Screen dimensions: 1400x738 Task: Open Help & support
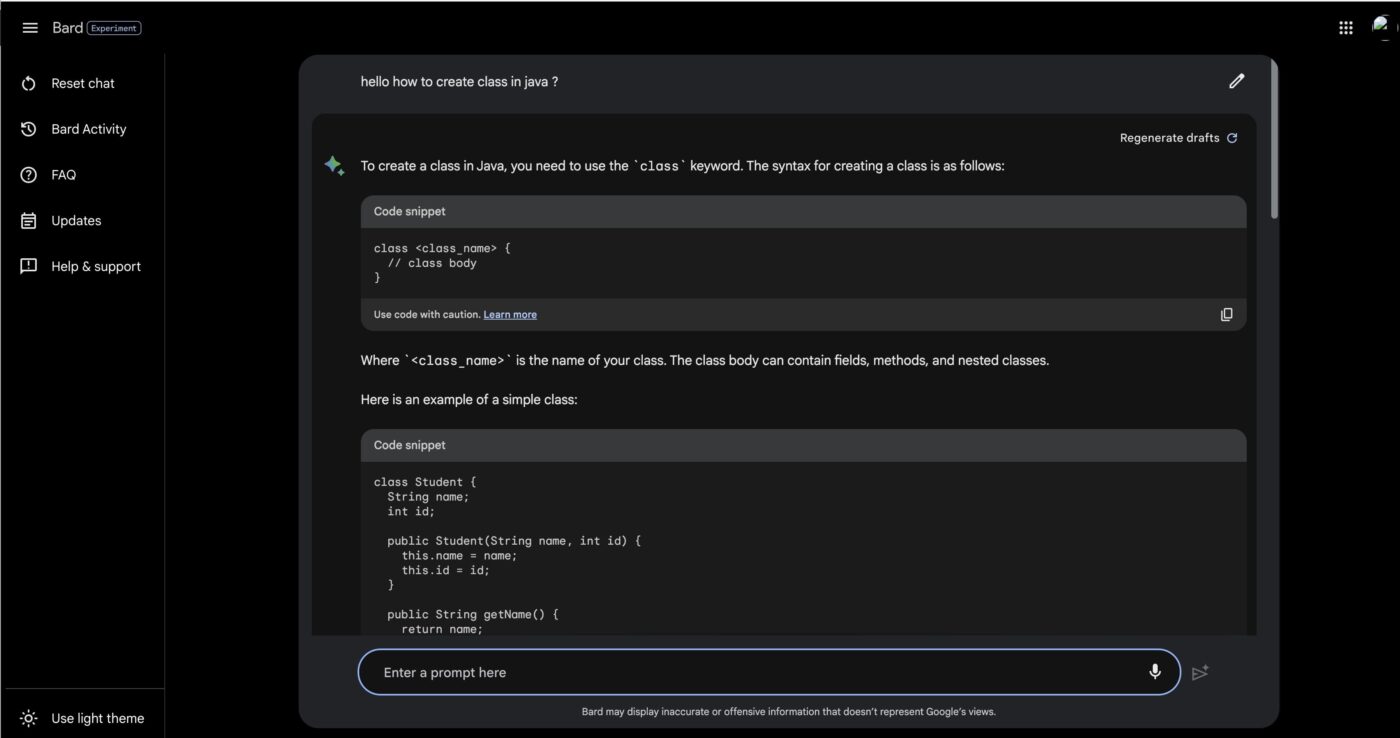[83, 267]
